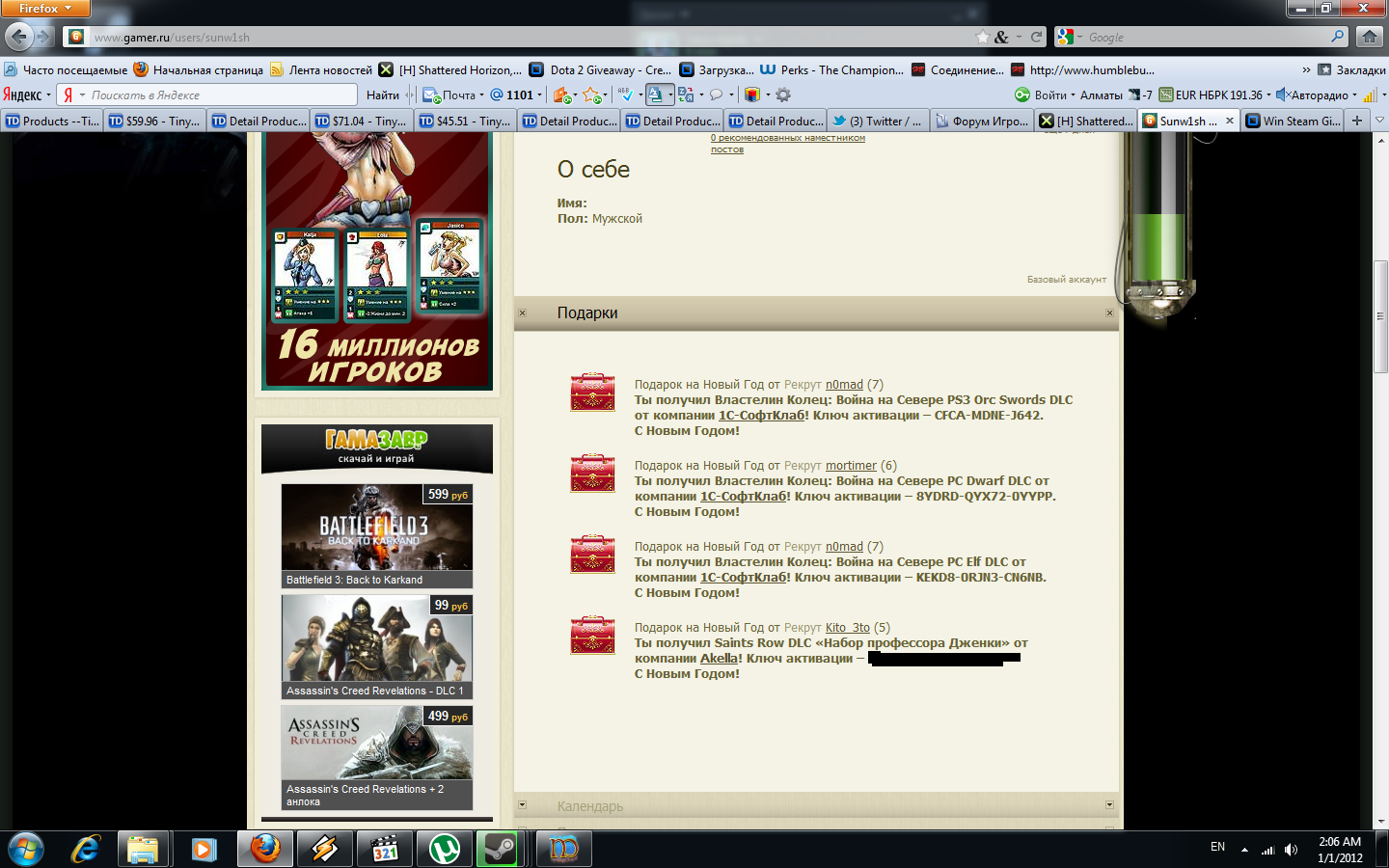Viewport: 1389px width, 868px height.
Task: Open the orange Firefox menu dropdown
Action: click(x=45, y=9)
